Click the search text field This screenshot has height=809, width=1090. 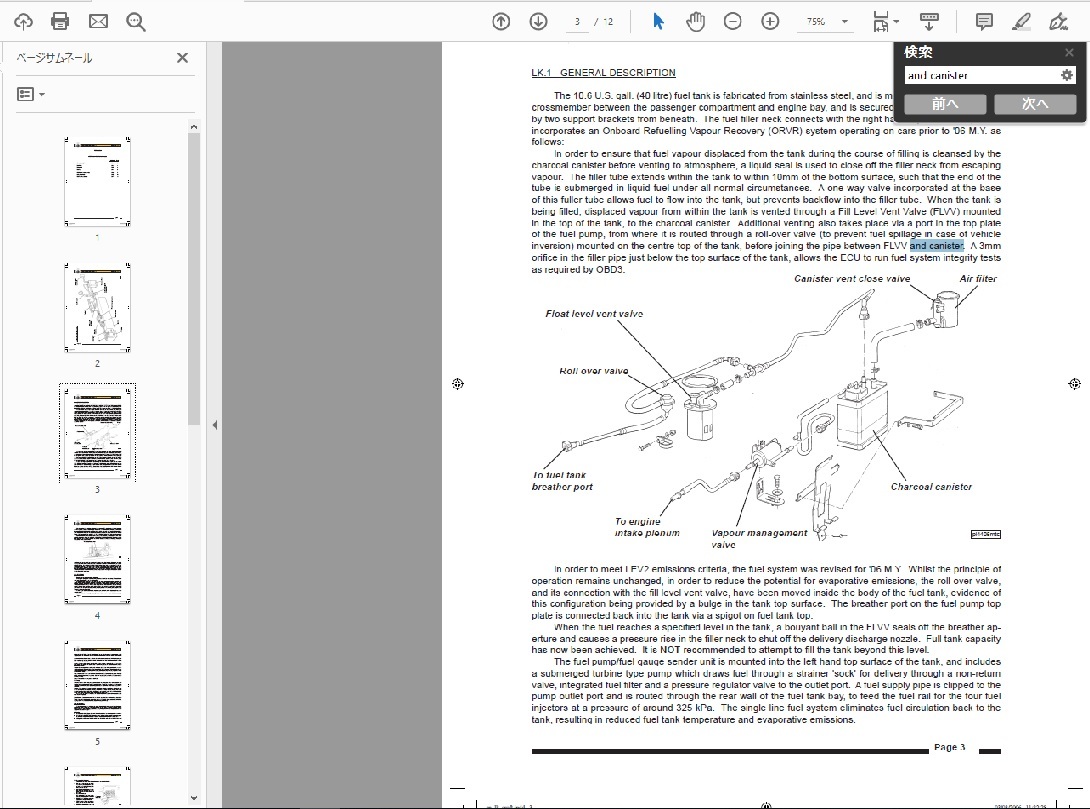[980, 75]
